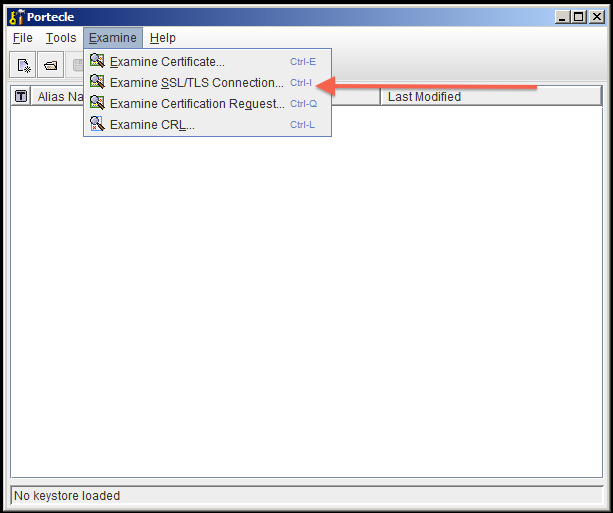This screenshot has height=513, width=613.
Task: Close the Portecle window
Action: click(597, 17)
